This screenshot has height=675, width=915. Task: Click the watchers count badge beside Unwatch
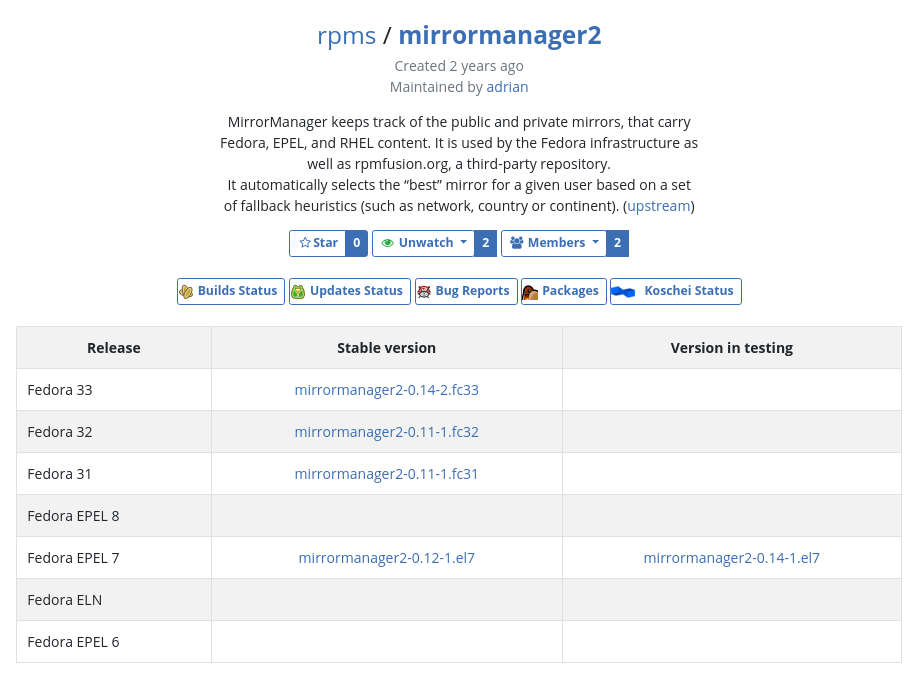click(486, 243)
